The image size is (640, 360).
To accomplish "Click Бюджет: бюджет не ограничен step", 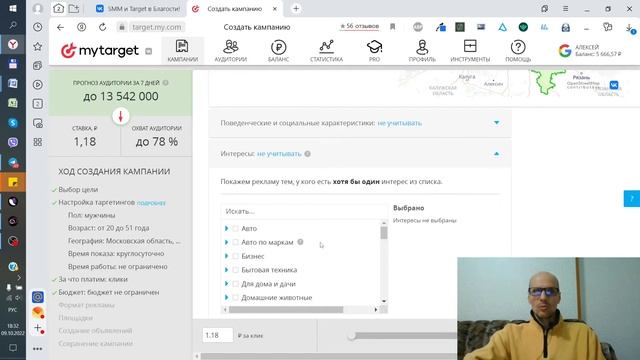I will tap(109, 293).
